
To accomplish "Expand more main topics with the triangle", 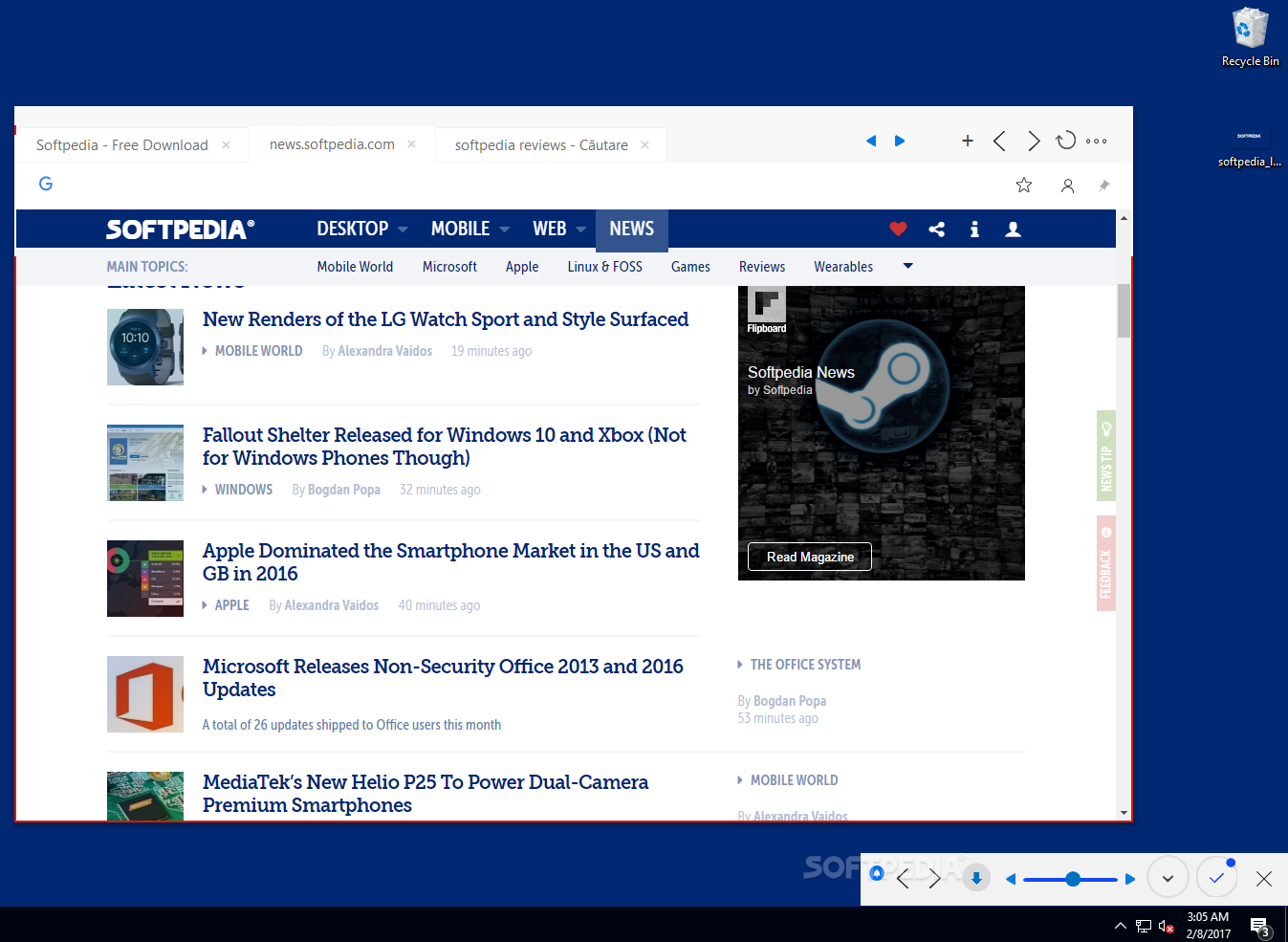I will coord(908,266).
